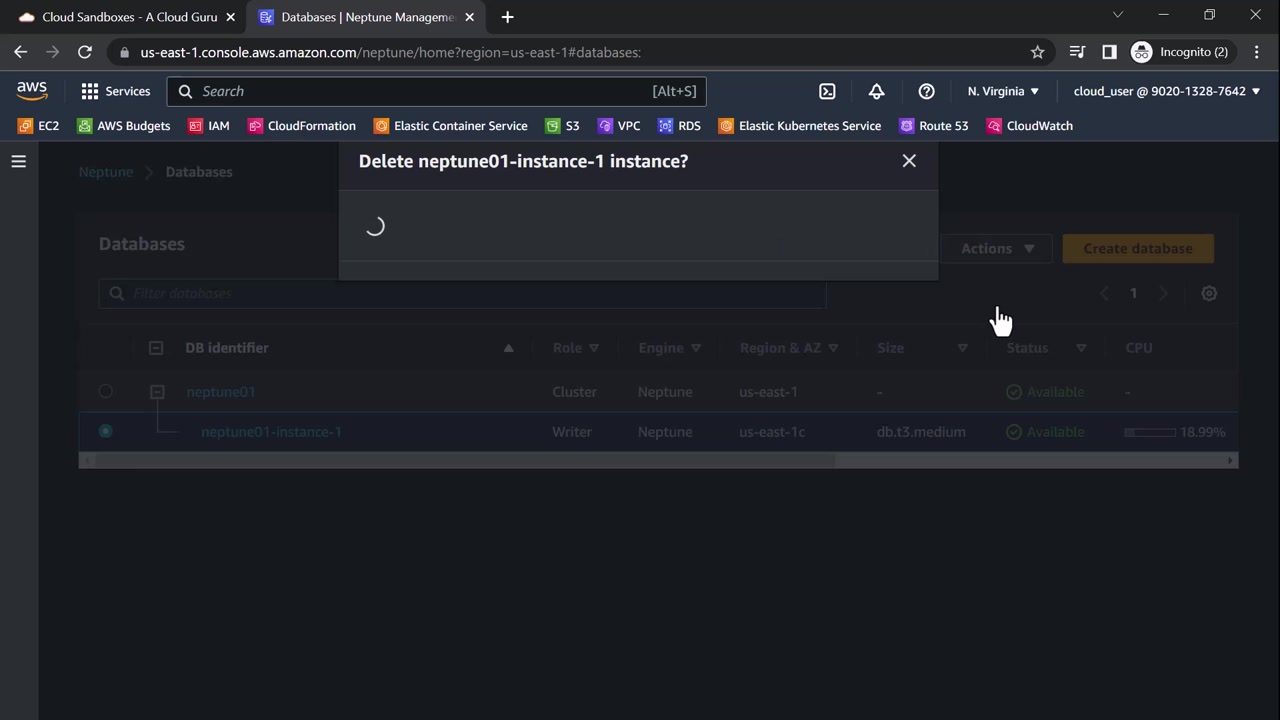The height and width of the screenshot is (720, 1280).
Task: Open Chrome side panel icon
Action: tap(1109, 52)
